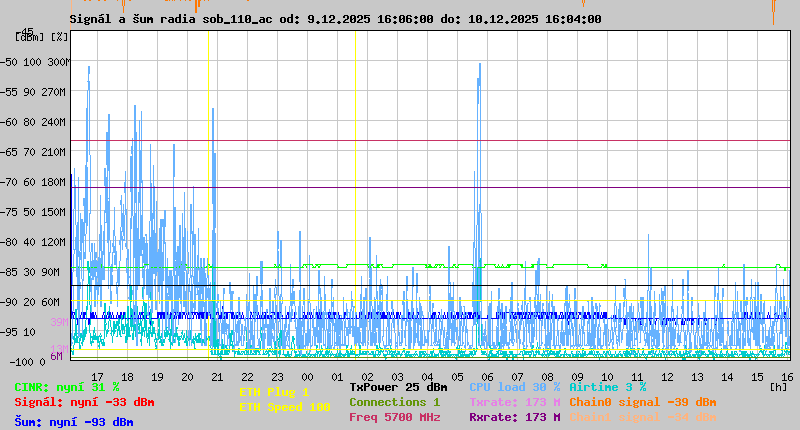Click the '90M' y-axis rate label

pyautogui.click(x=51, y=272)
